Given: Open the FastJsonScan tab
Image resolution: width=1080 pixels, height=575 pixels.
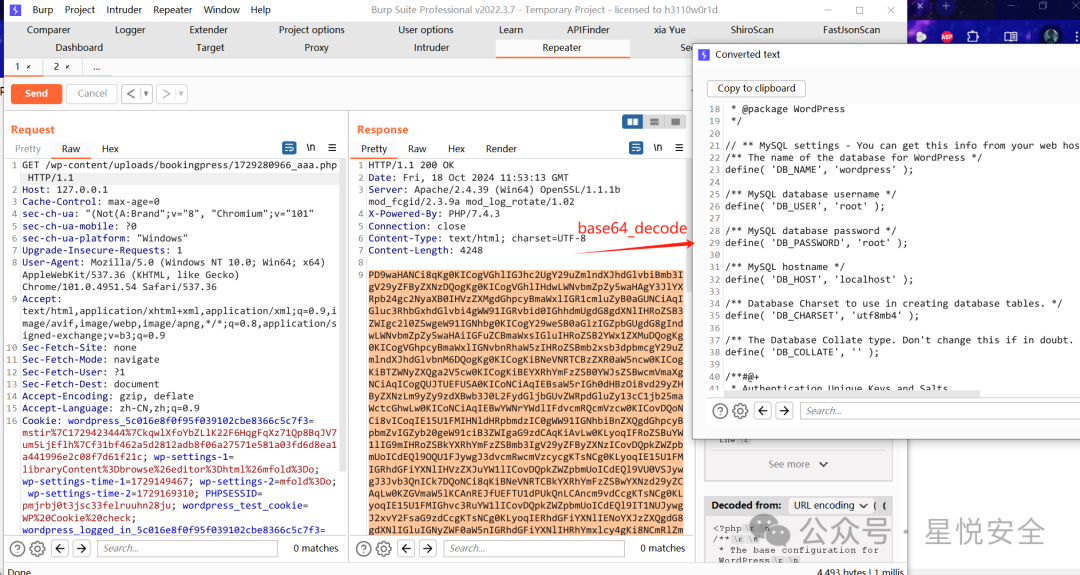Looking at the screenshot, I should tap(851, 30).
